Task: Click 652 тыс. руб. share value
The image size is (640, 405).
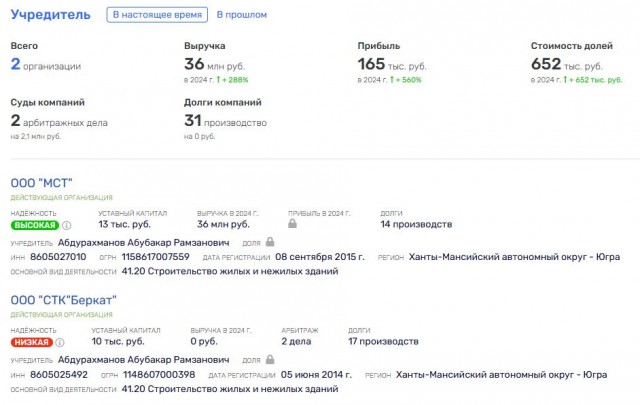Action: click(x=567, y=65)
